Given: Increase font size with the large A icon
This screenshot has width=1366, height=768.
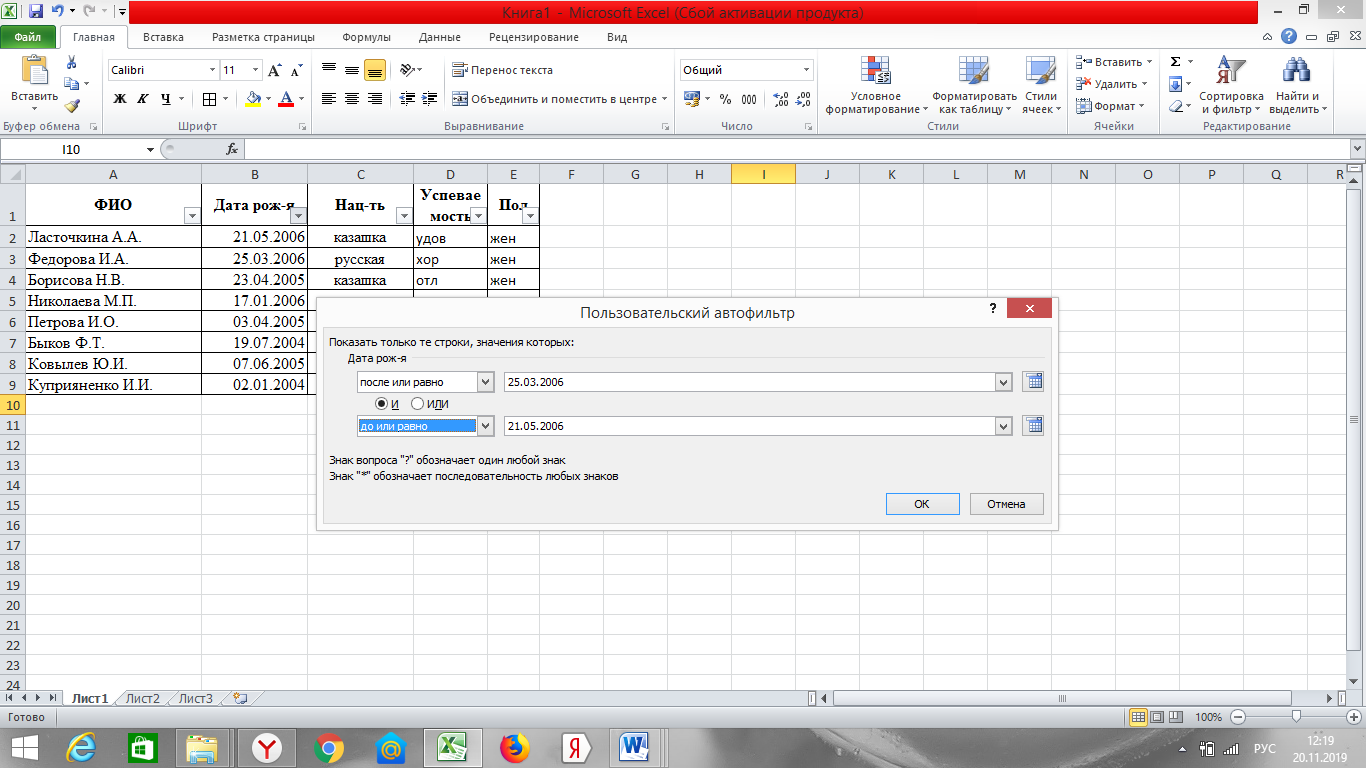Looking at the screenshot, I should (x=275, y=70).
